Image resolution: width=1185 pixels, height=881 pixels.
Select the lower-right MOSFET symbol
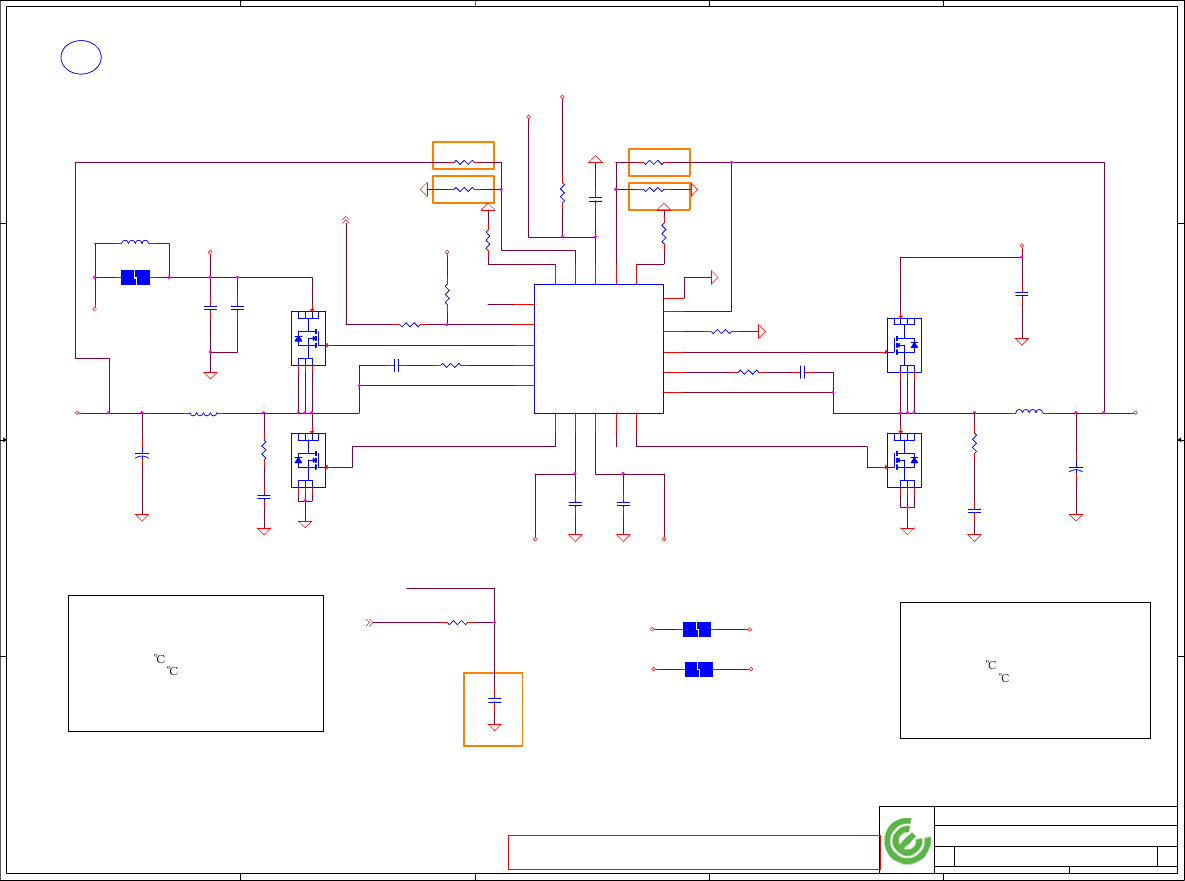tap(904, 460)
